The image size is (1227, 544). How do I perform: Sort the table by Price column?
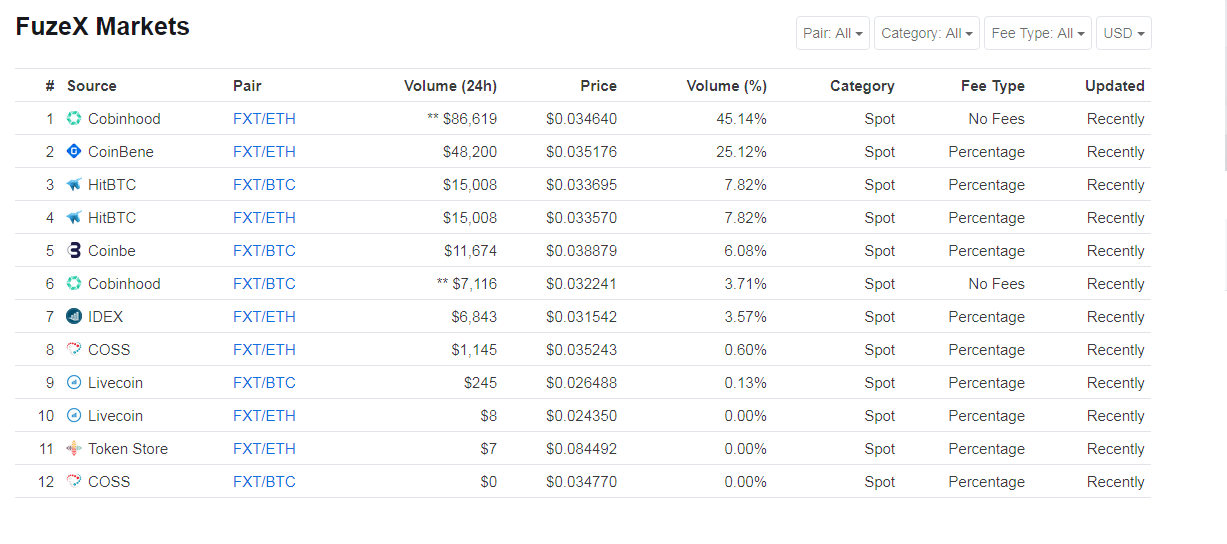tap(598, 86)
